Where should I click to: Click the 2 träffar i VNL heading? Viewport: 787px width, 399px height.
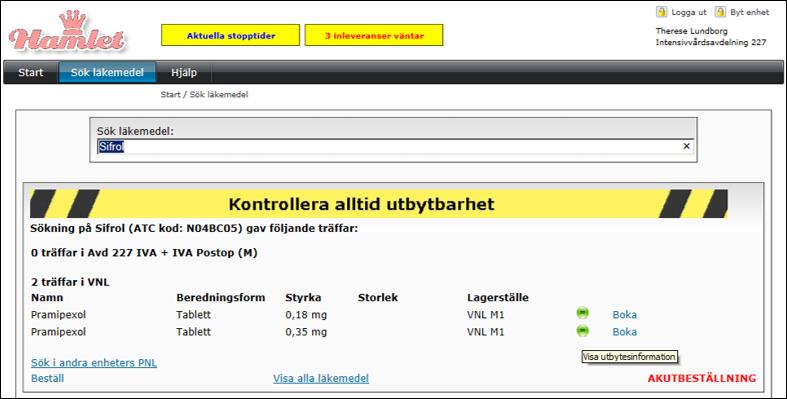(70, 282)
